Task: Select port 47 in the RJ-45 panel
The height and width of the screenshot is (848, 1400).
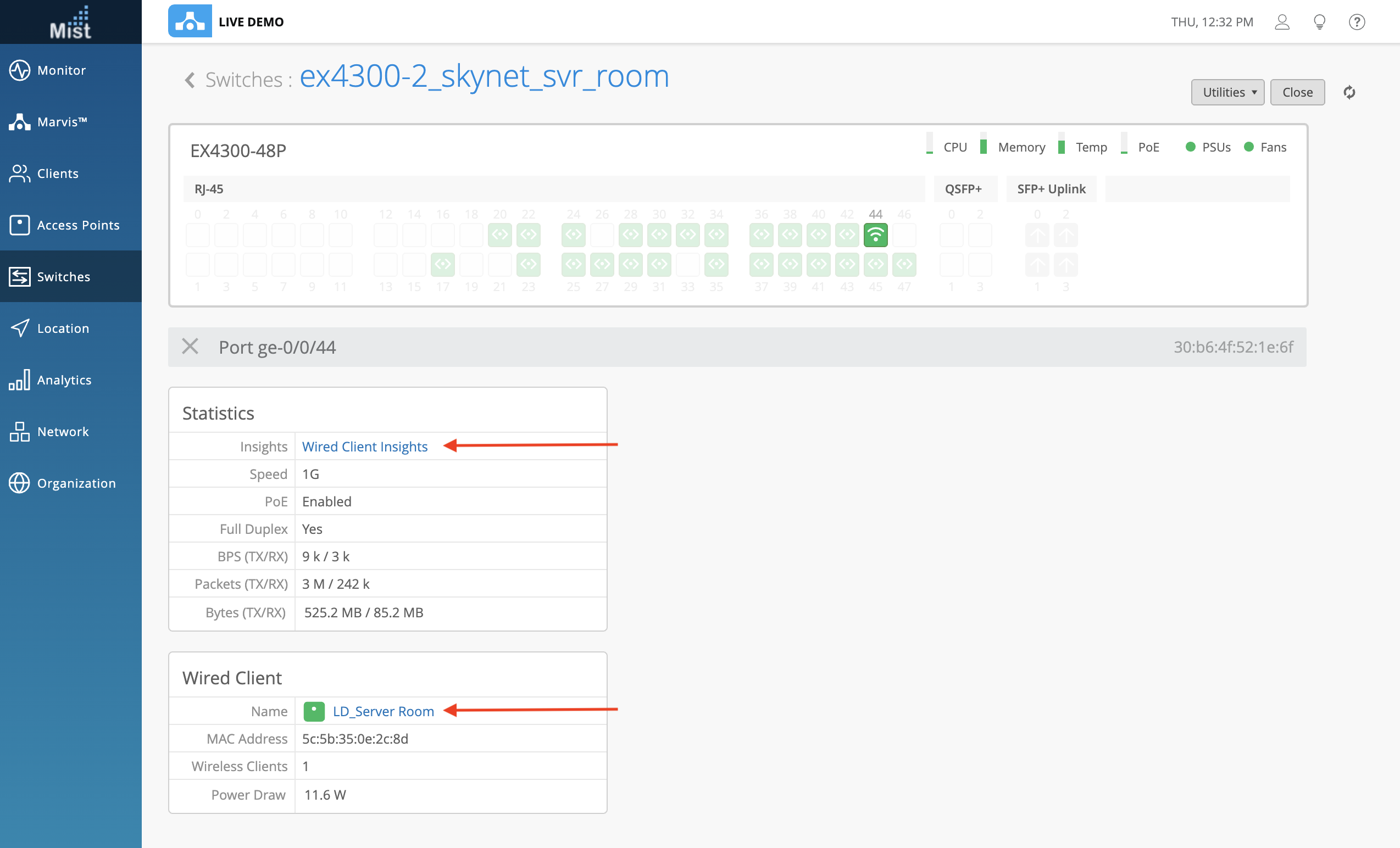Action: click(904, 264)
